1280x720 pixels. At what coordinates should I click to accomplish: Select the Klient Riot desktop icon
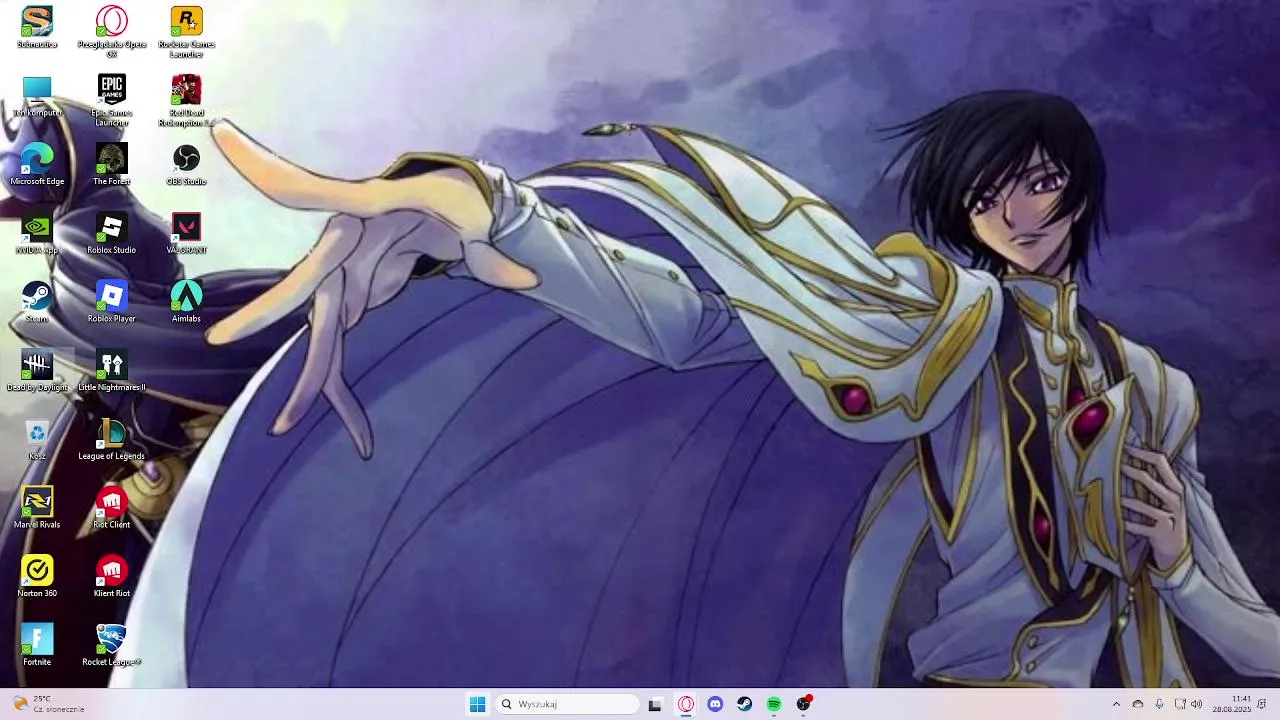pos(111,577)
